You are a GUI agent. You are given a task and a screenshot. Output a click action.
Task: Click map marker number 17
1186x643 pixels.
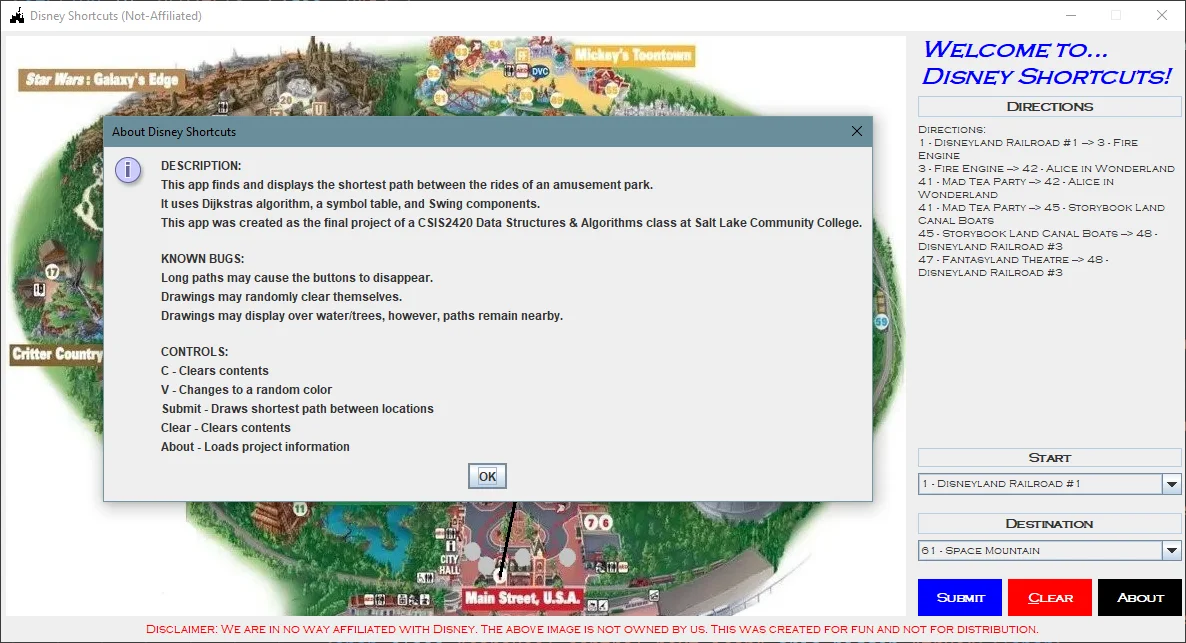(52, 272)
